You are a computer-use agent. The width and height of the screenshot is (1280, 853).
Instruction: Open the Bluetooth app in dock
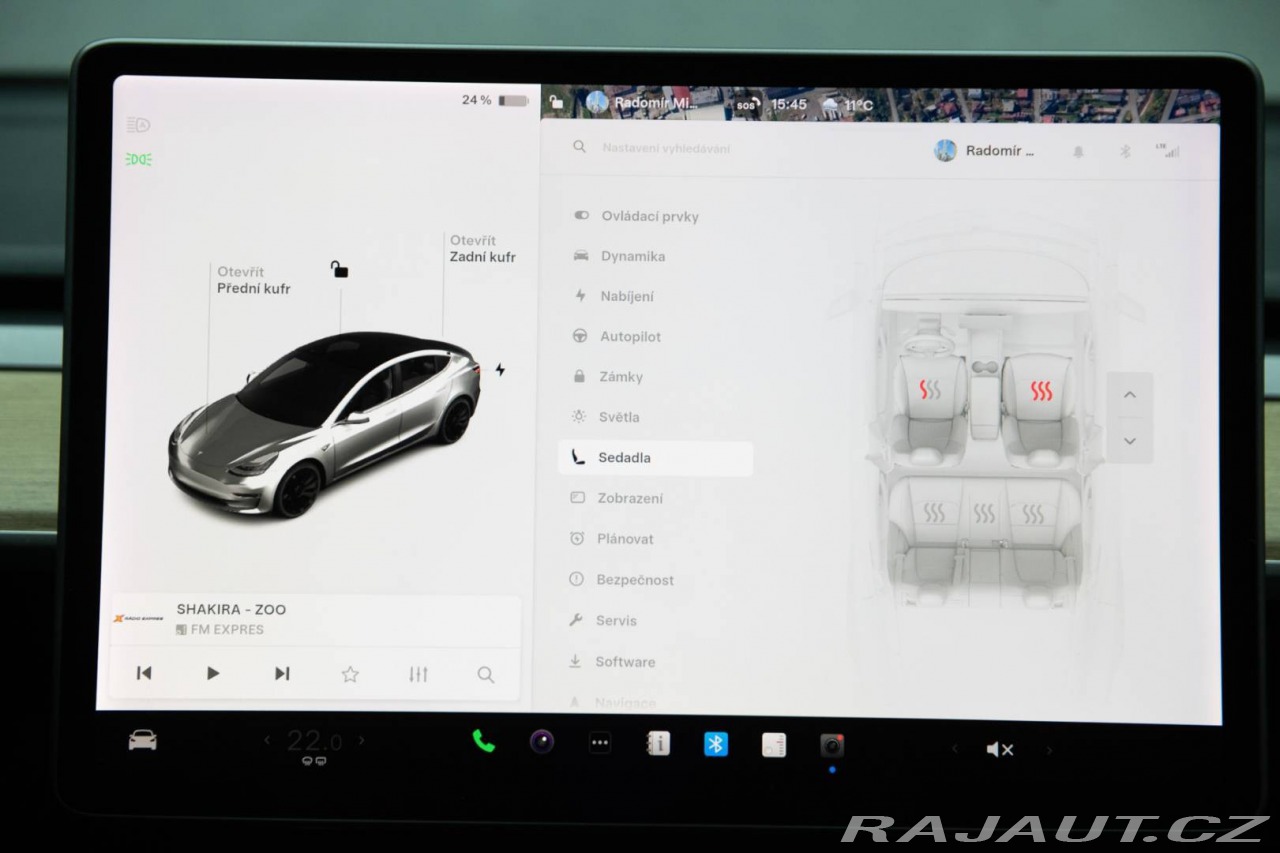tap(716, 744)
